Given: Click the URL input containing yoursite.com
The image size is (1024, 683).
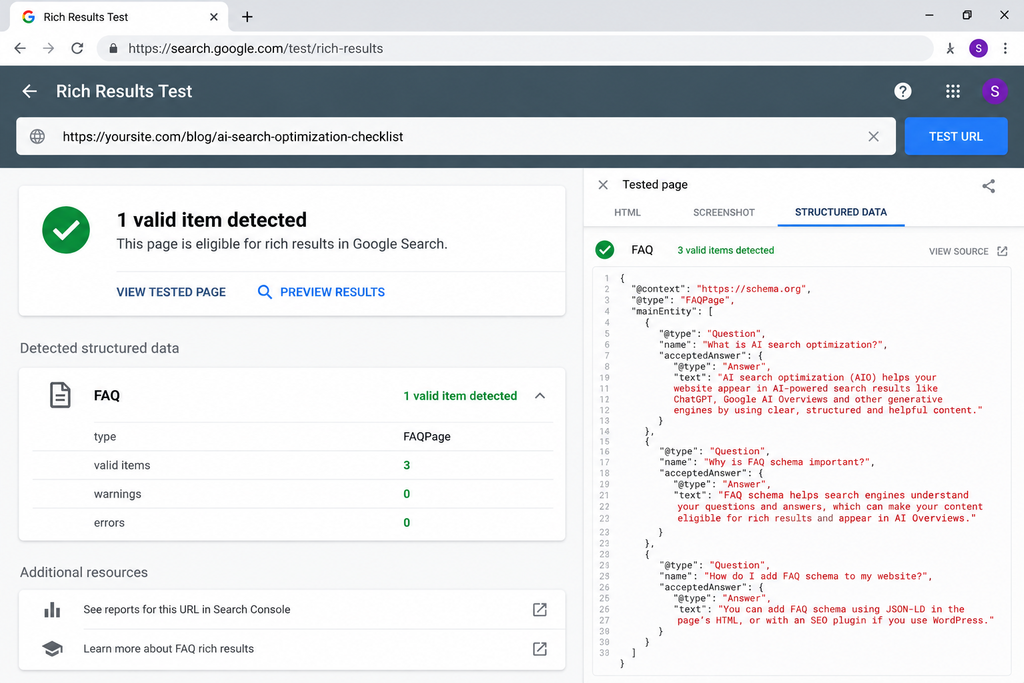Looking at the screenshot, I should tap(456, 136).
